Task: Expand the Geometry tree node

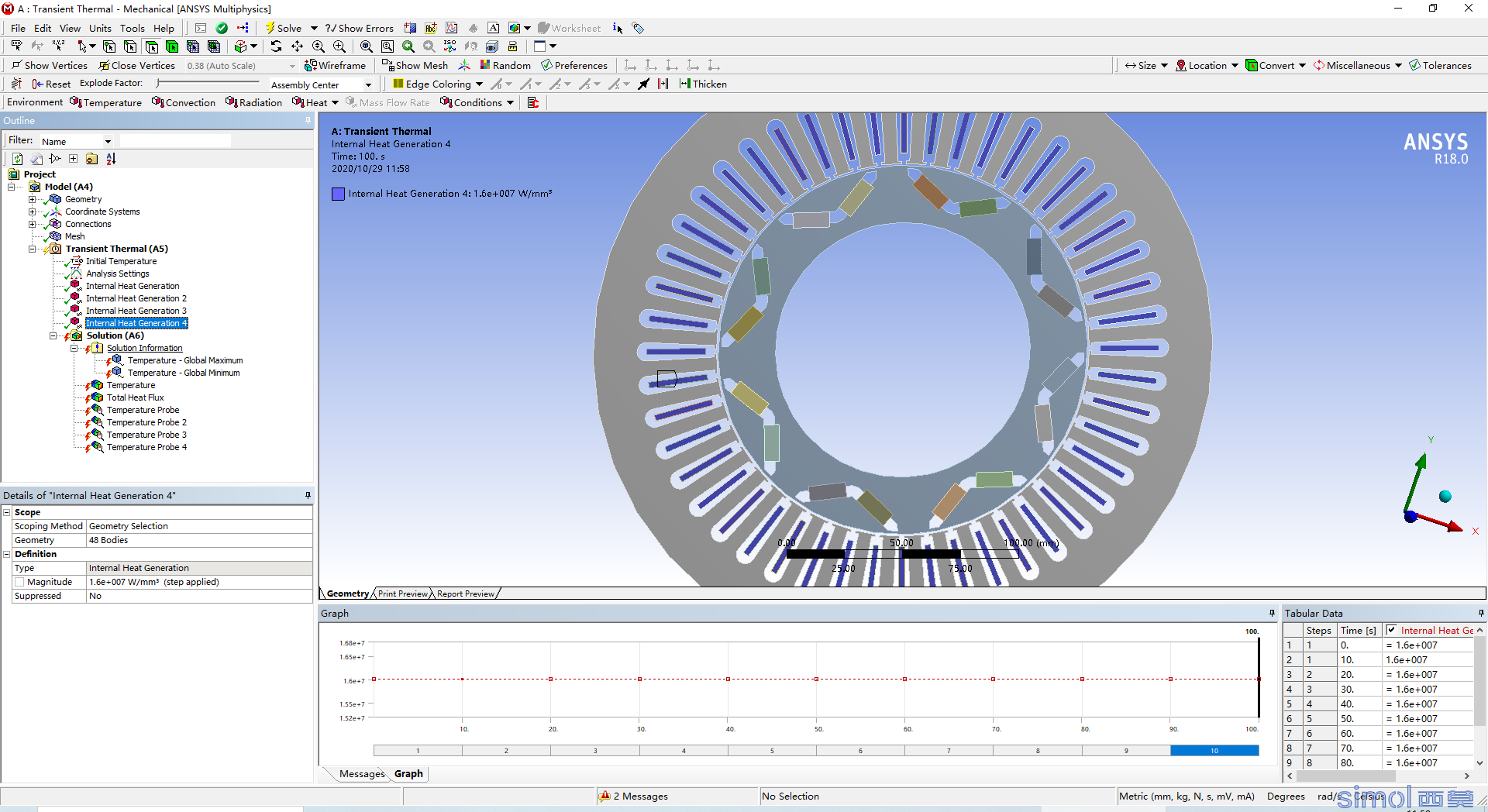Action: point(33,199)
